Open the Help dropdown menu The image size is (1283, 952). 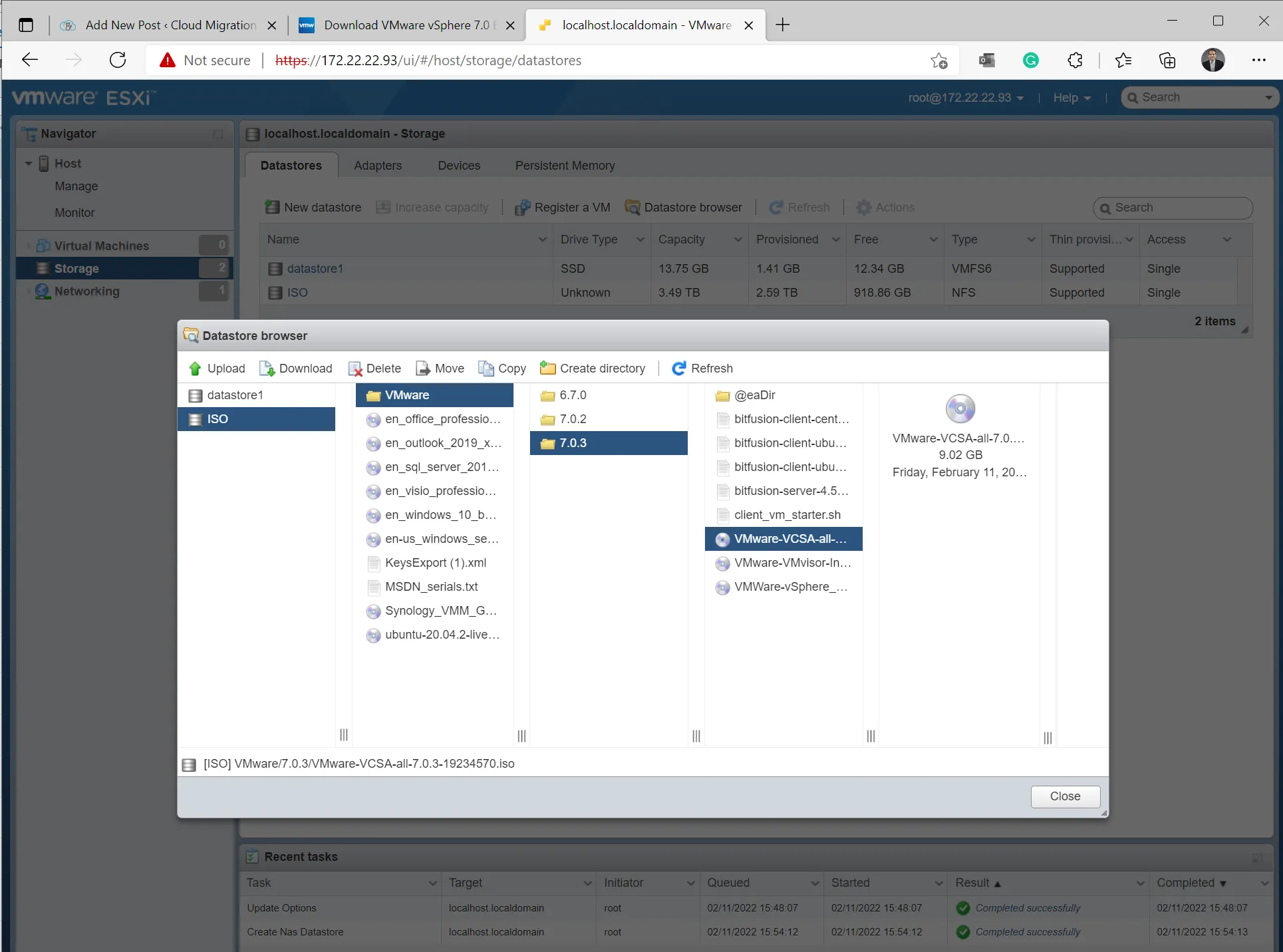point(1071,98)
